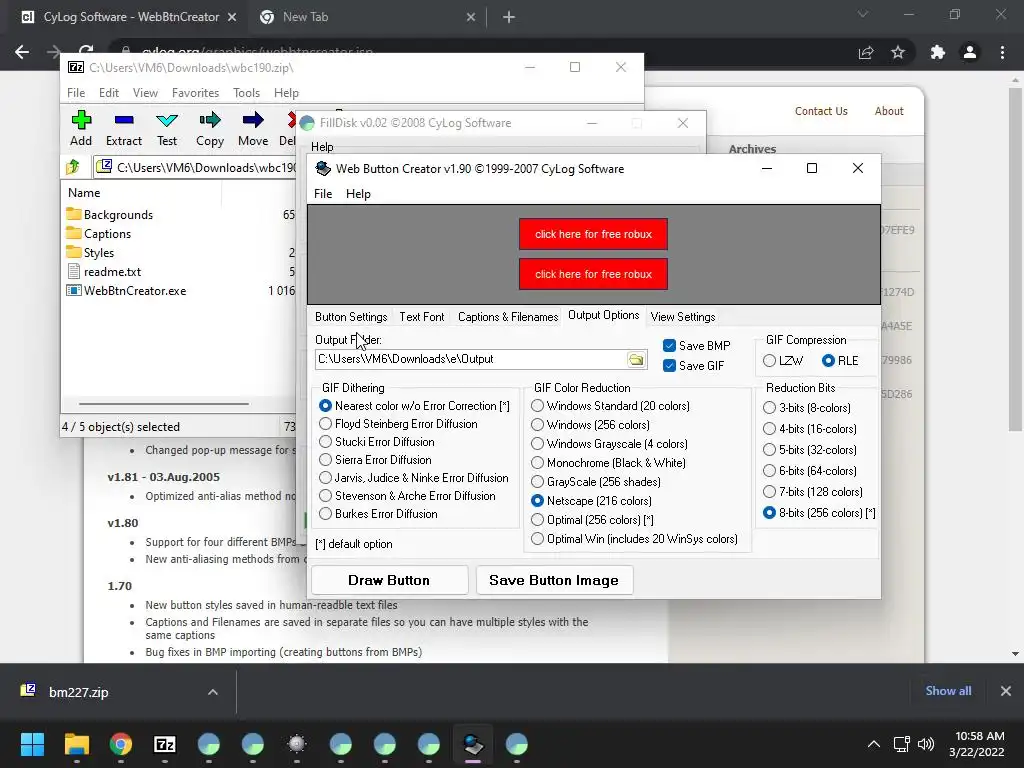The image size is (1024, 768).
Task: Open Windows Start menu
Action: [32, 744]
